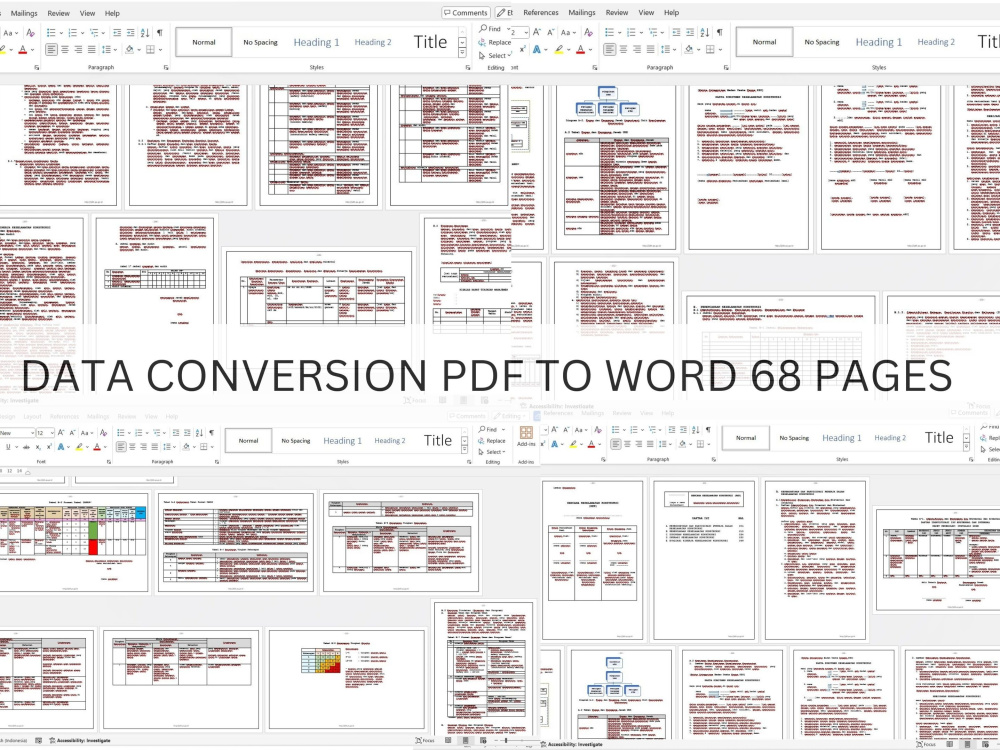Toggle Justify alignment in top-left Word window

[x=91, y=50]
